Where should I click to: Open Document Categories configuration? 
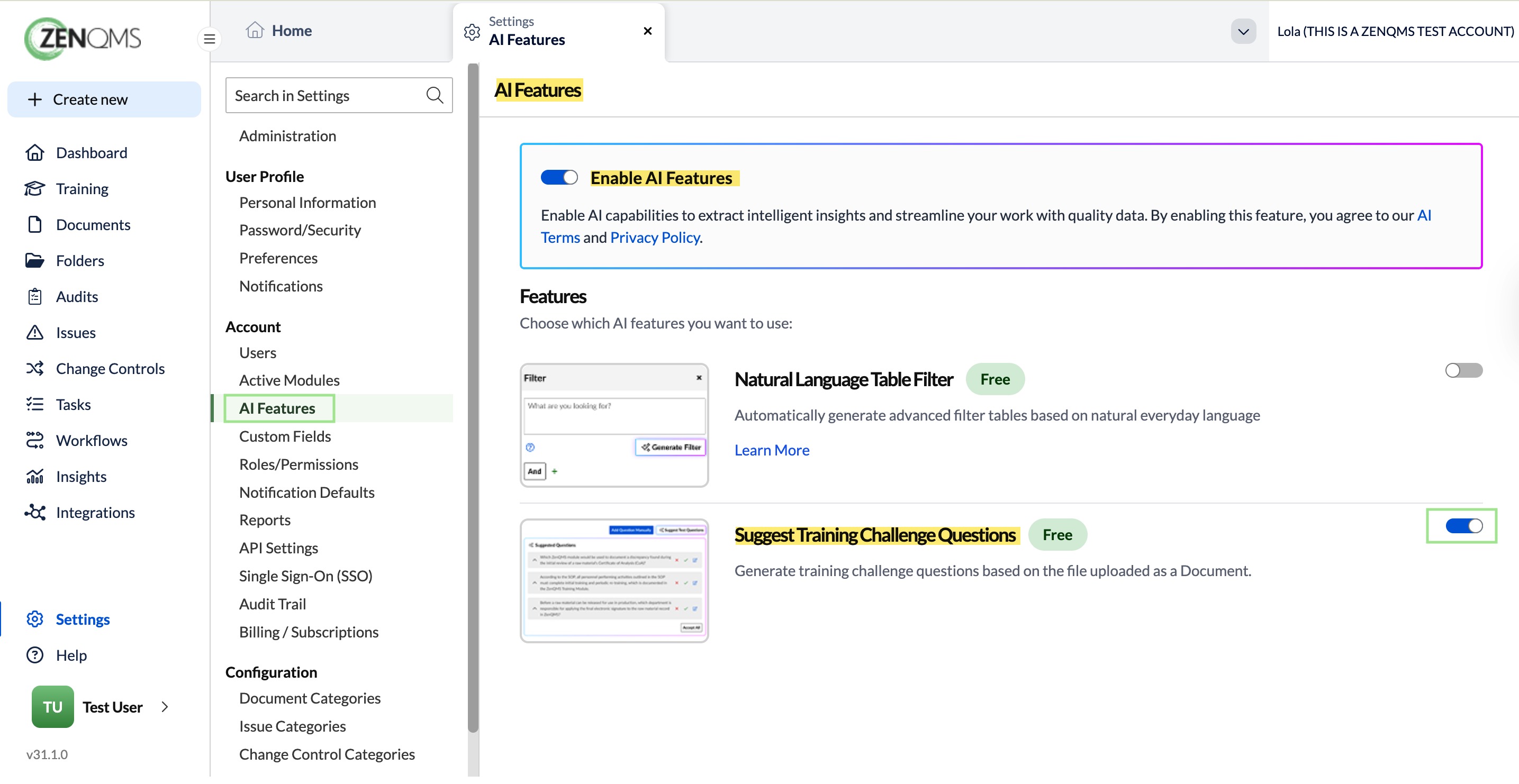coord(310,699)
